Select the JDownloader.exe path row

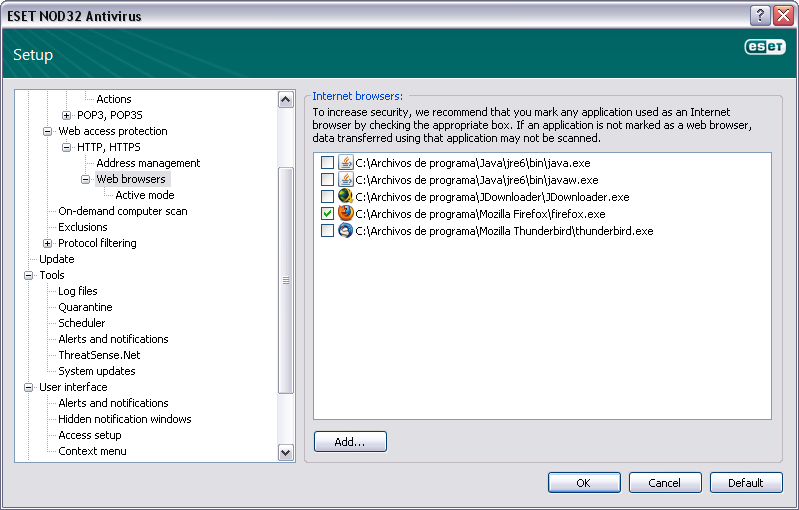click(492, 197)
